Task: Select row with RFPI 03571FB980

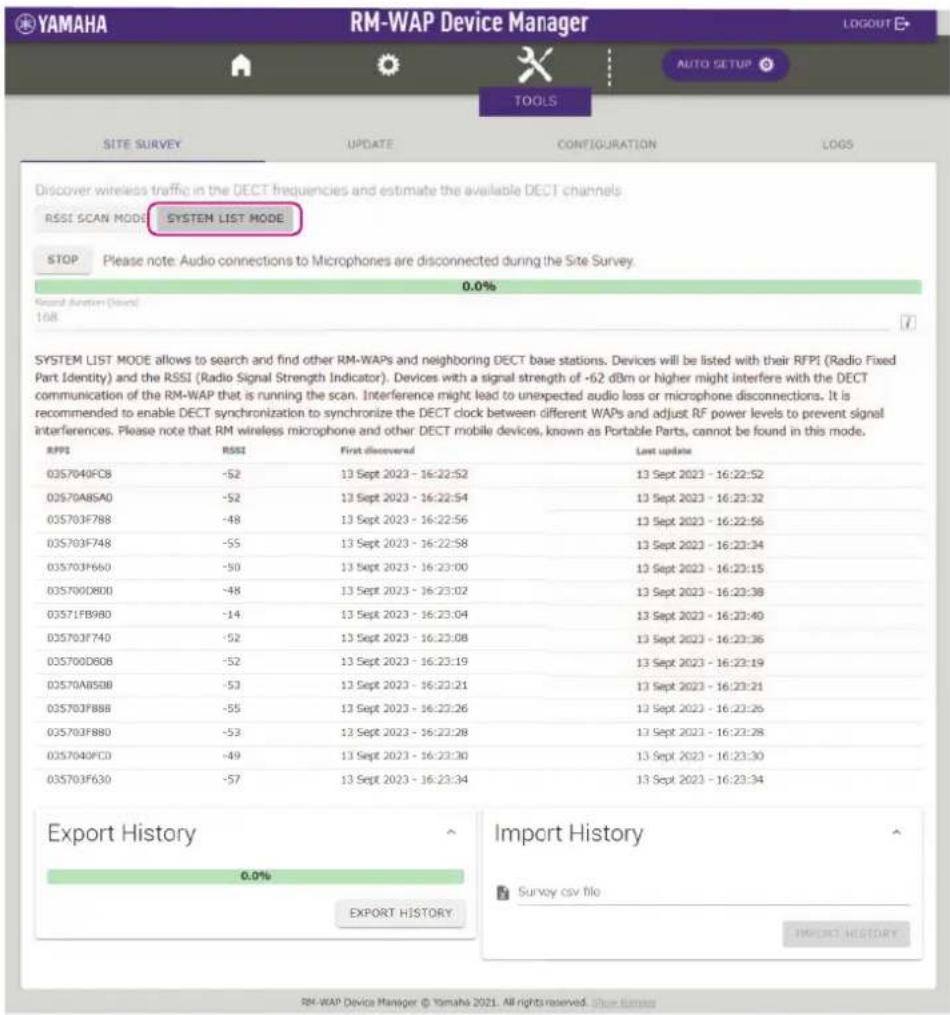Action: pos(478,614)
